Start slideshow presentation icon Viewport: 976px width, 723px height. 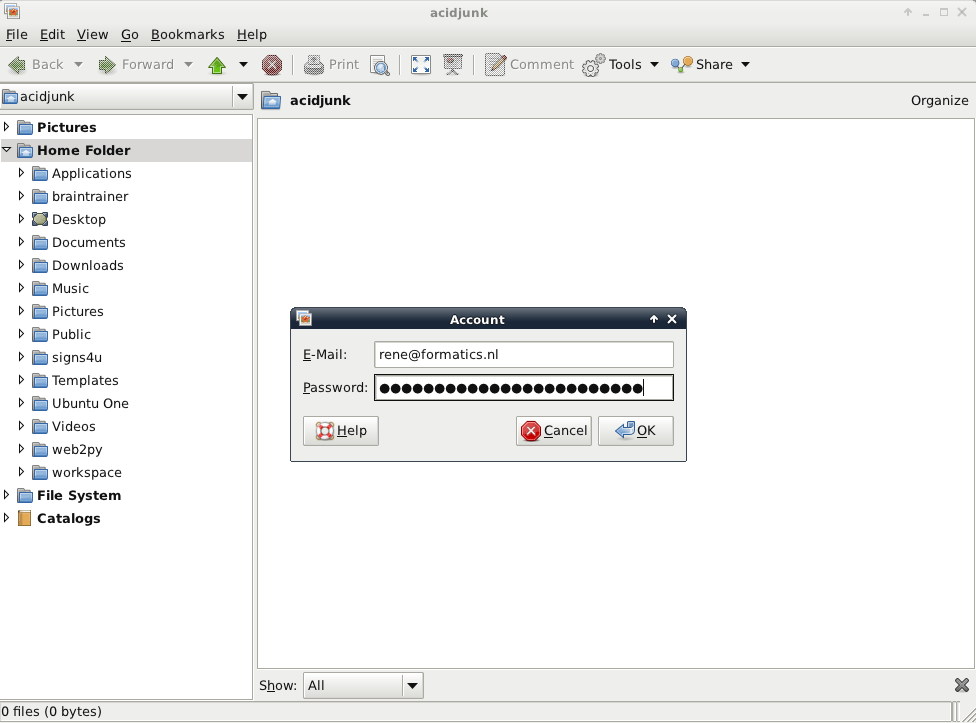[x=453, y=65]
